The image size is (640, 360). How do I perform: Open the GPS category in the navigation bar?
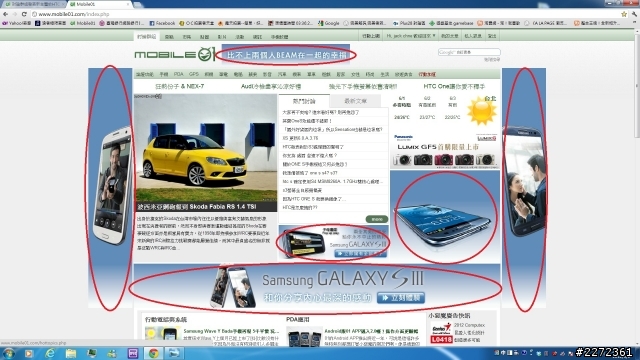point(193,74)
